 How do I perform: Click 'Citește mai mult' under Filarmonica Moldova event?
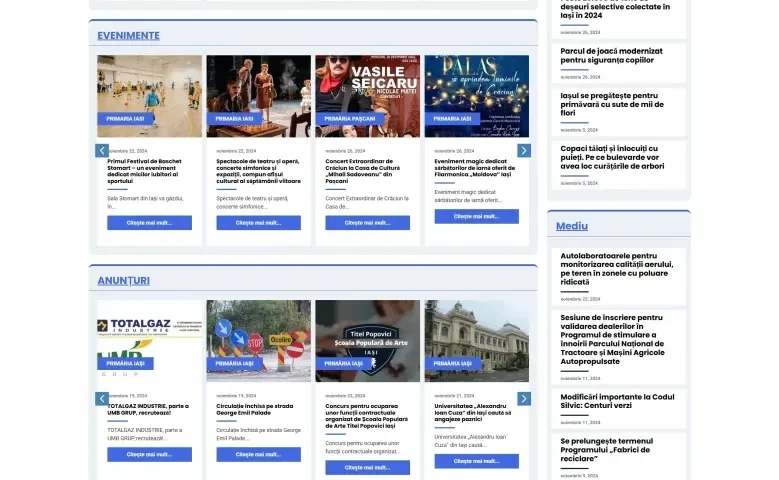coord(476,216)
